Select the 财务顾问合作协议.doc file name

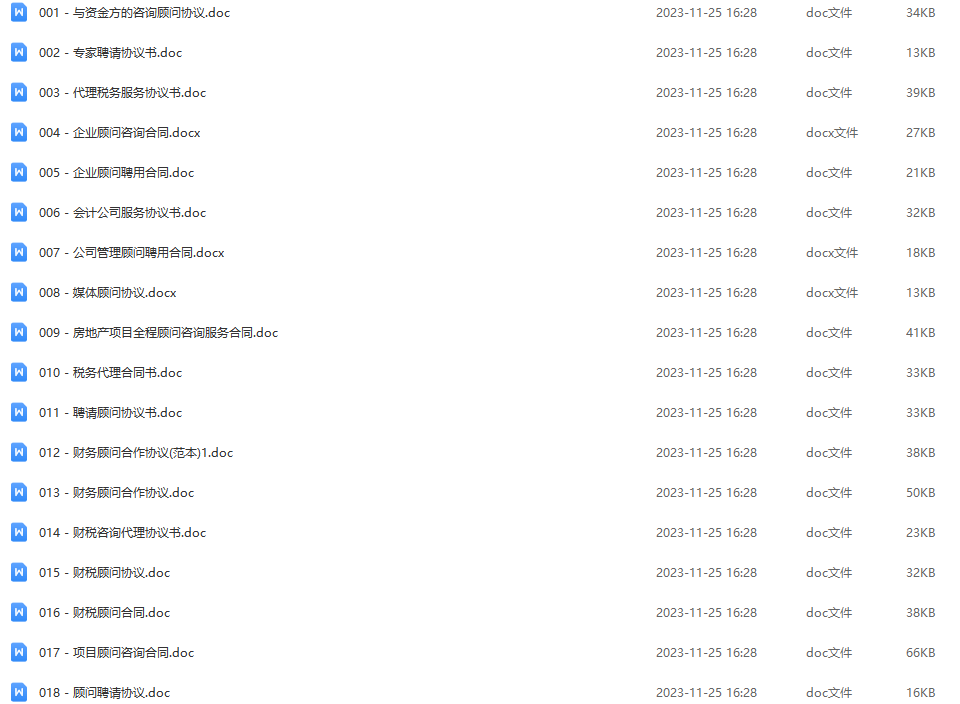tap(116, 493)
